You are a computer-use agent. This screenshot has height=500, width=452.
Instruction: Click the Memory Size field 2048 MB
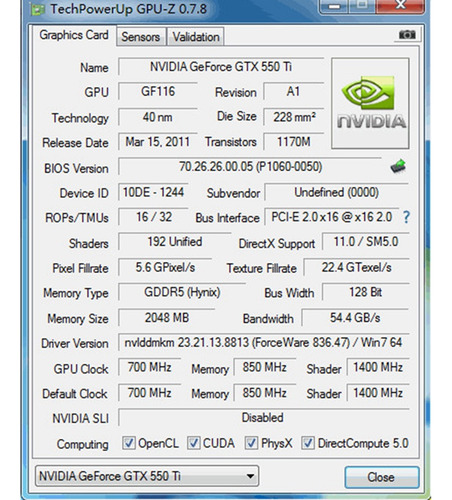[167, 318]
